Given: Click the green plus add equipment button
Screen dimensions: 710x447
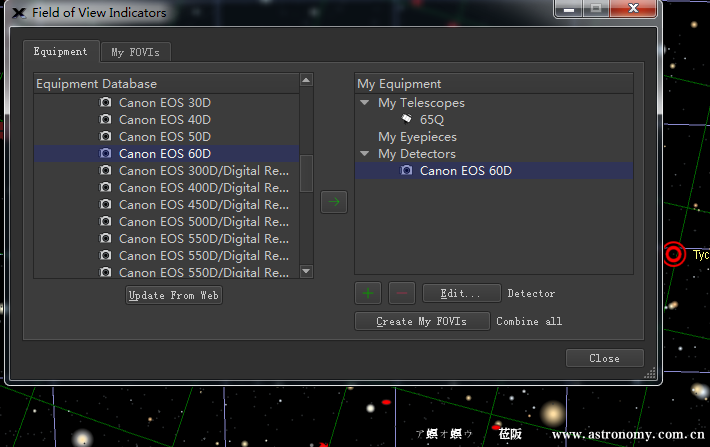Looking at the screenshot, I should (369, 293).
